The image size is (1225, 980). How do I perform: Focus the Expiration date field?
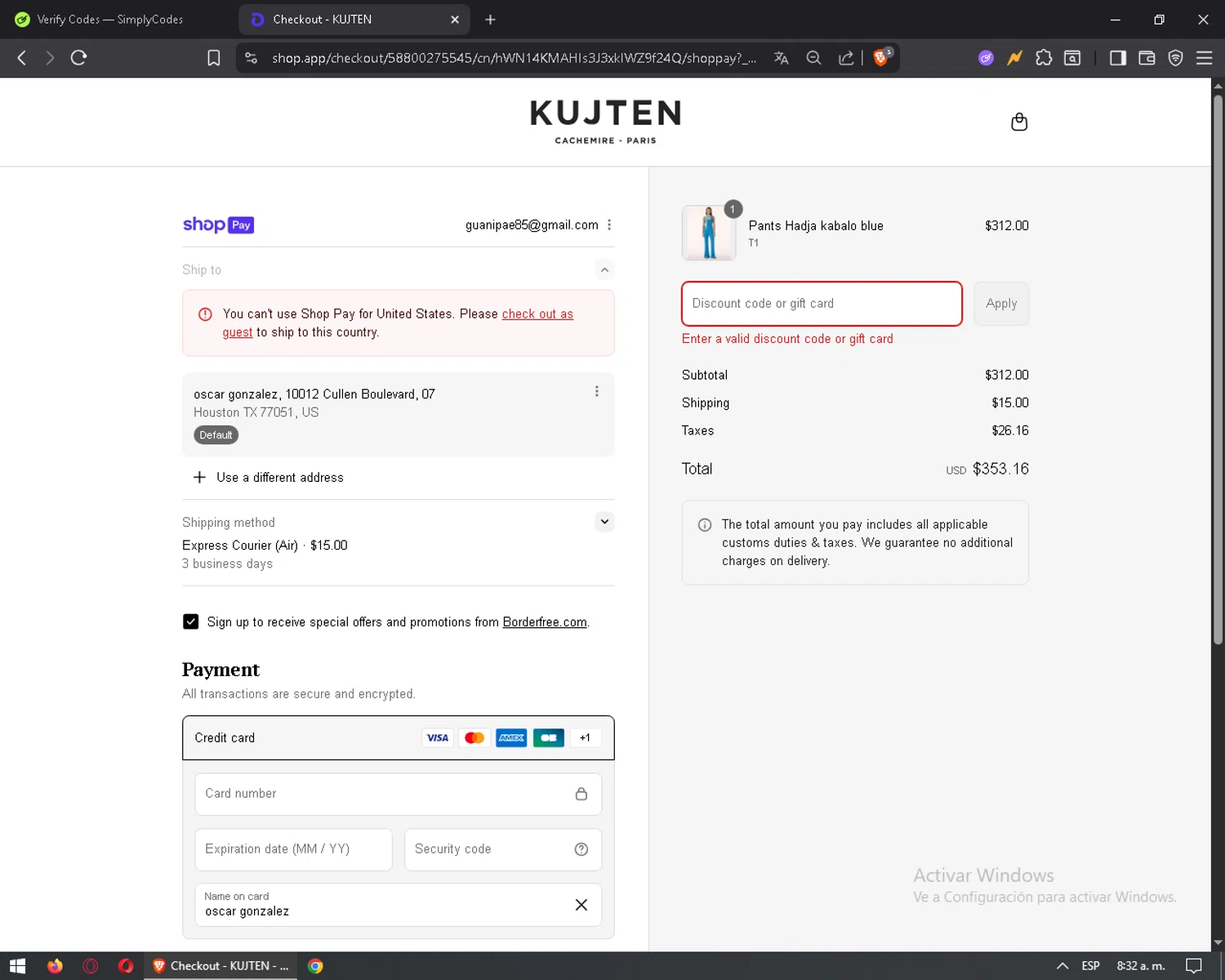pos(293,849)
